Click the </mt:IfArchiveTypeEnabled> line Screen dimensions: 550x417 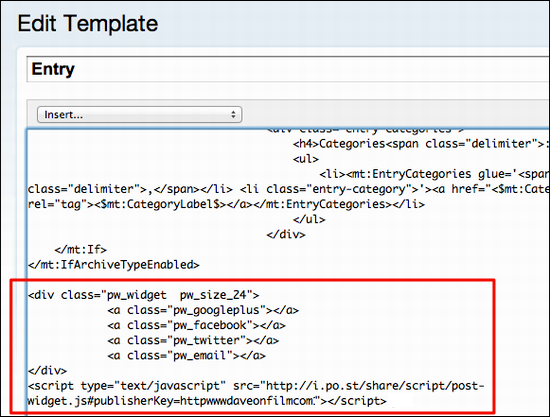click(x=113, y=265)
